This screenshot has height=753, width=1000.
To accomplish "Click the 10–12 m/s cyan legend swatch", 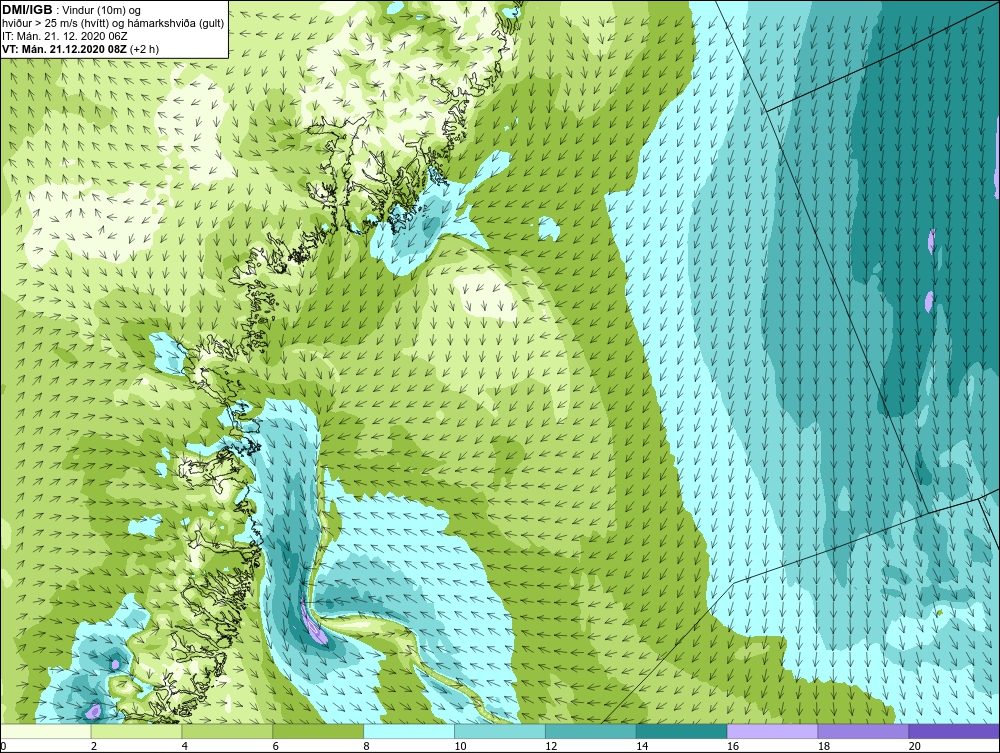I will pyautogui.click(x=500, y=731).
